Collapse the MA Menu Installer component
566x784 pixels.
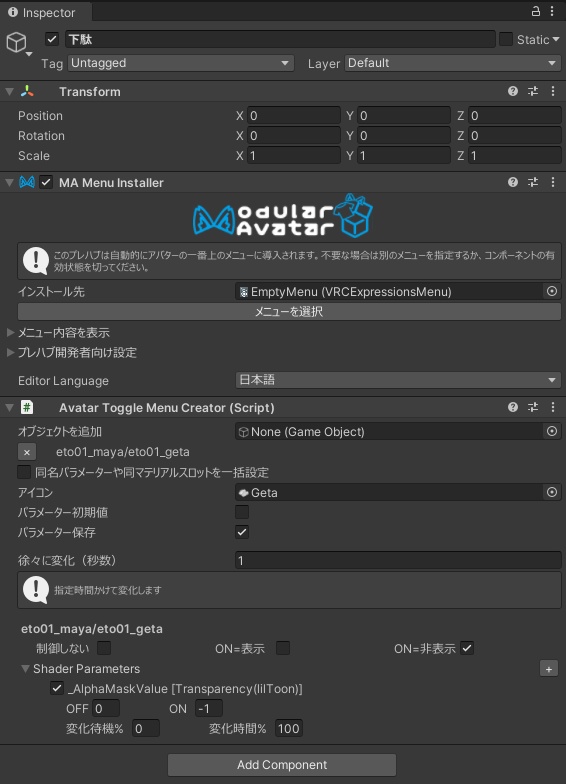tap(9, 182)
